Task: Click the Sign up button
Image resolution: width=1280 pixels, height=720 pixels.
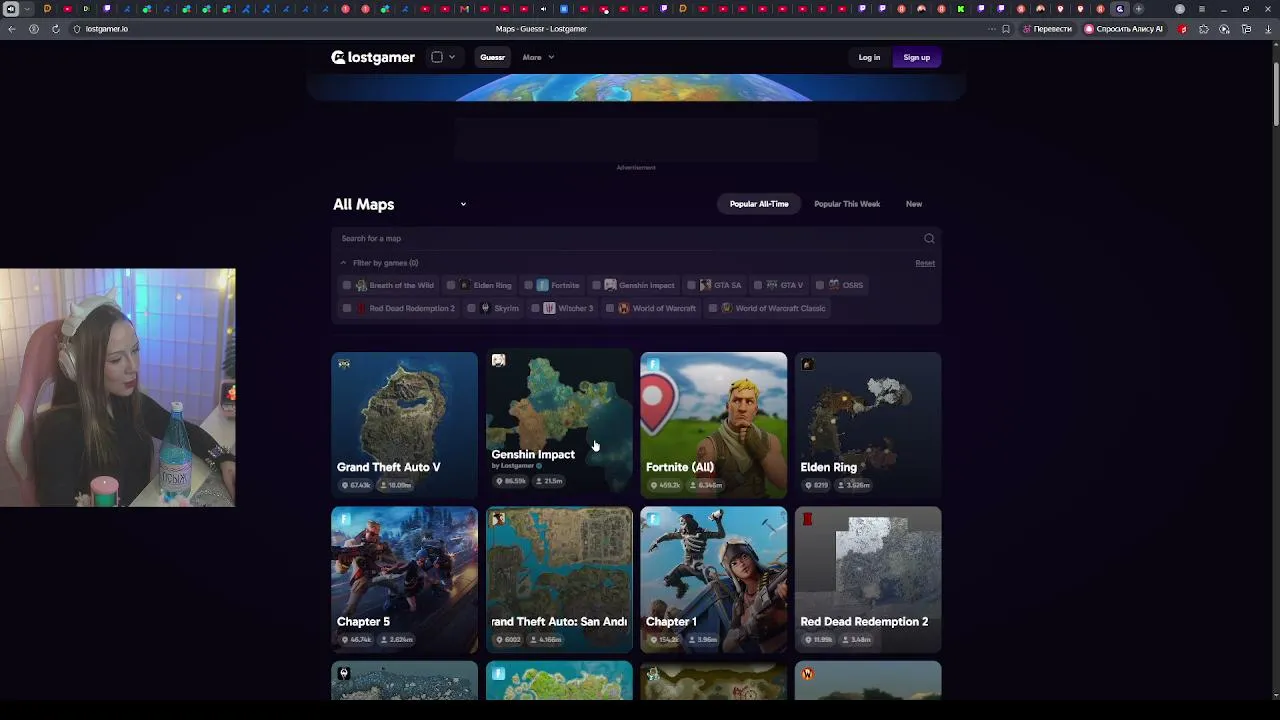Action: point(917,57)
